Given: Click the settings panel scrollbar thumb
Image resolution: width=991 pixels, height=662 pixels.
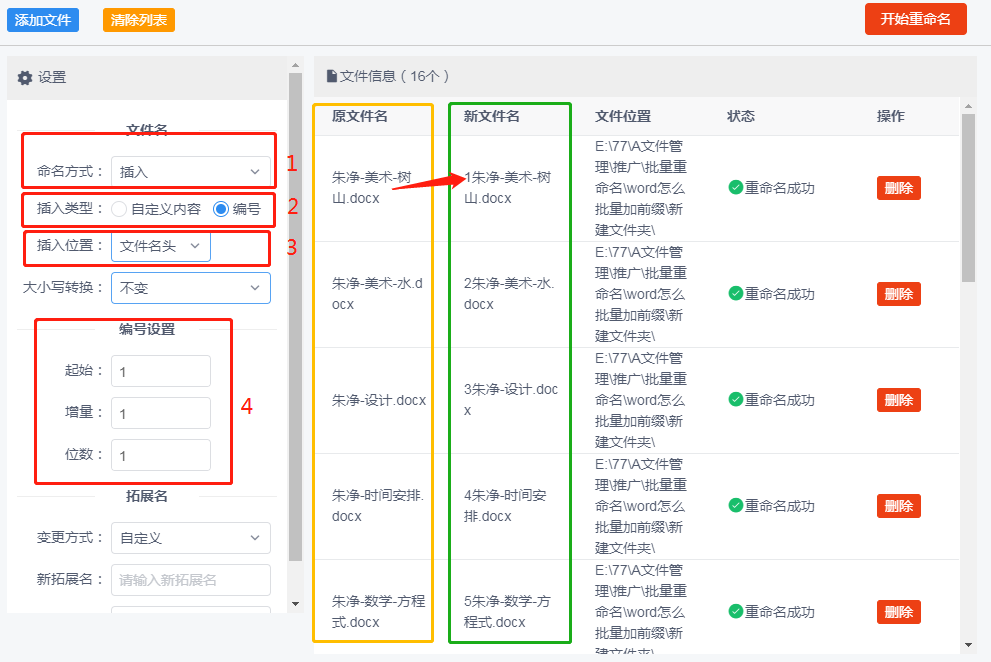Looking at the screenshot, I should pos(295,316).
